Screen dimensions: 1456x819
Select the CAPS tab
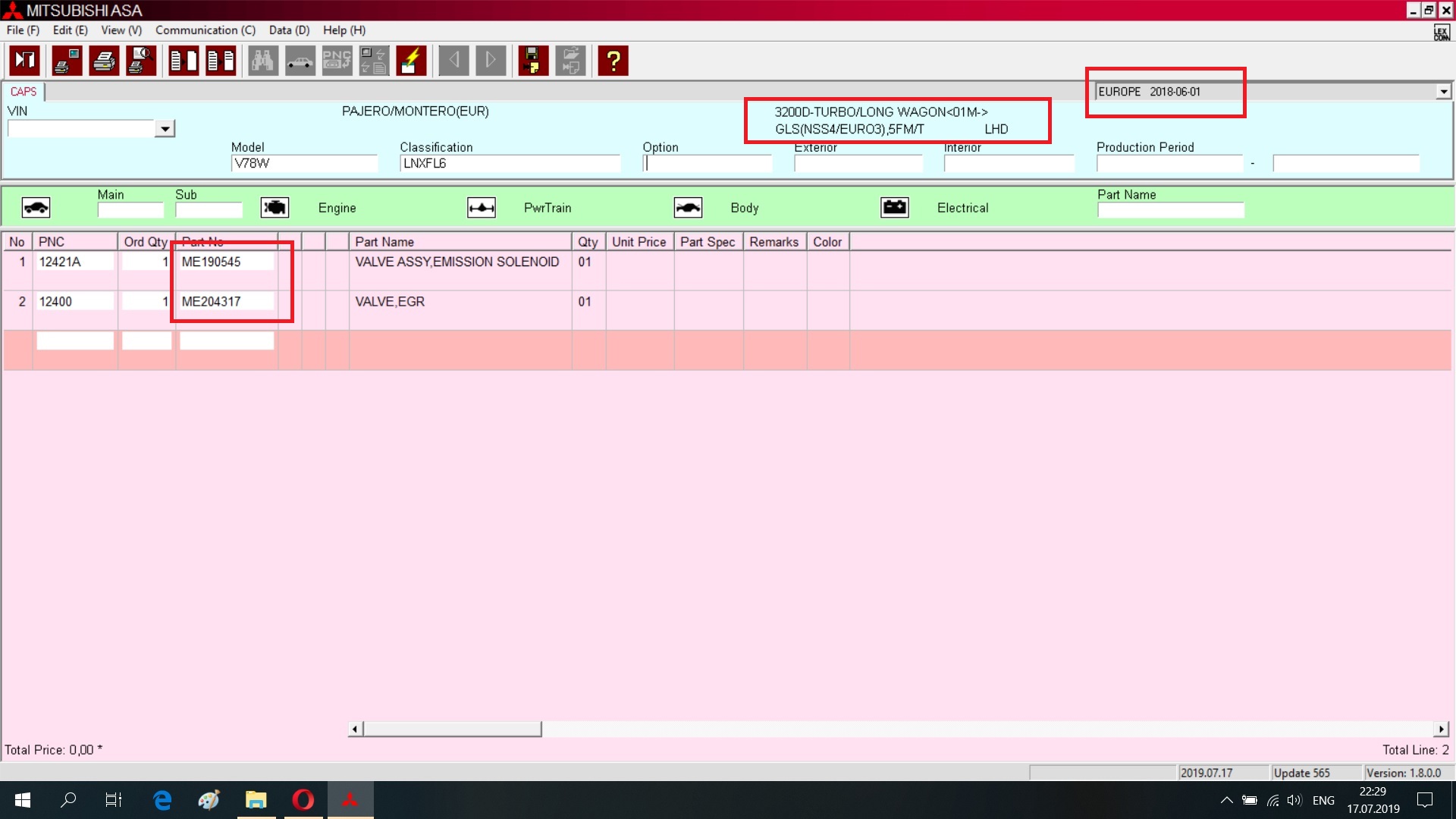click(24, 92)
